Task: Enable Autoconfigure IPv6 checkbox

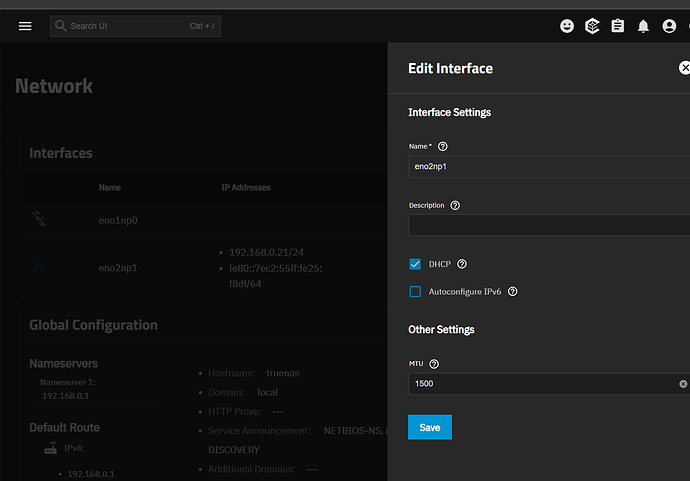Action: coord(415,291)
